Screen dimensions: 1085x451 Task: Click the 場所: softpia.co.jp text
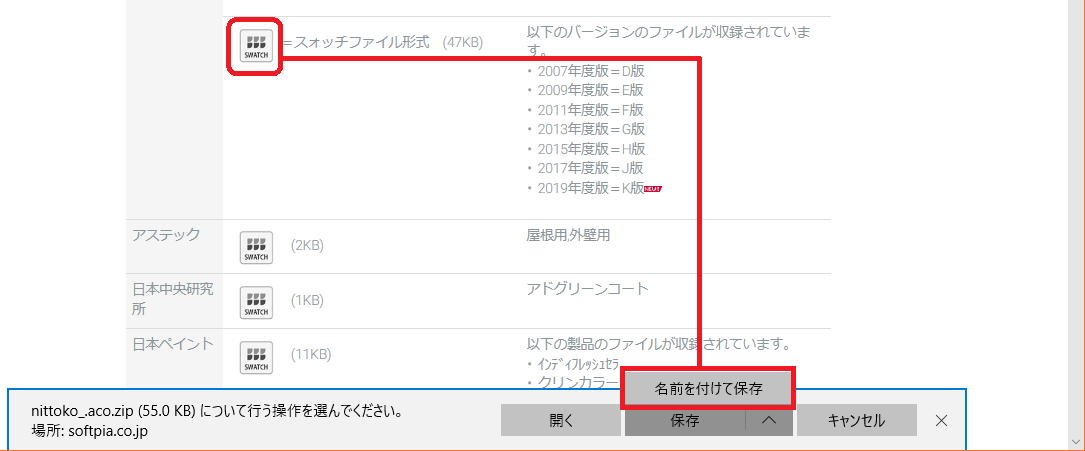click(x=89, y=430)
